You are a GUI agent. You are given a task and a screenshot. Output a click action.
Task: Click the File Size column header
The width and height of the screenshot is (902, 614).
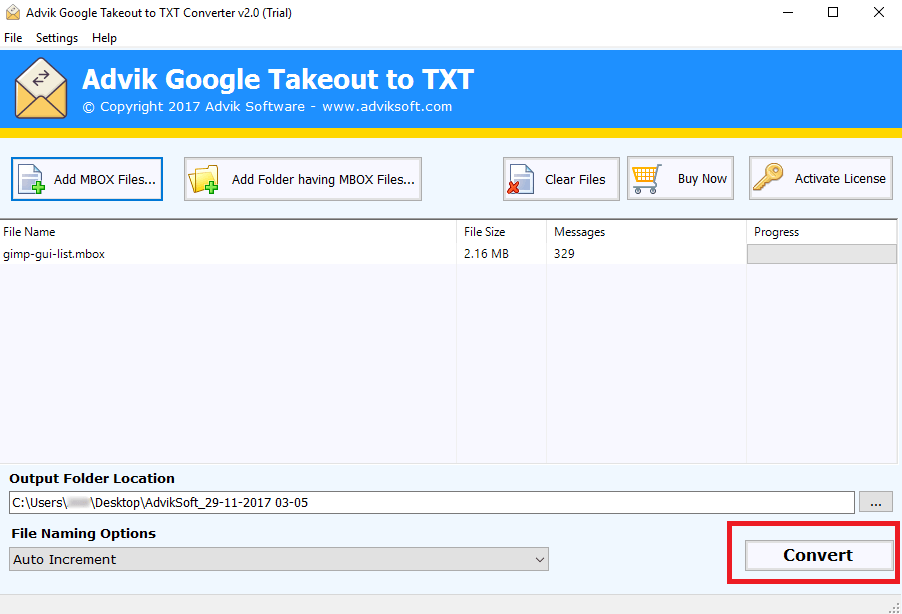point(501,232)
